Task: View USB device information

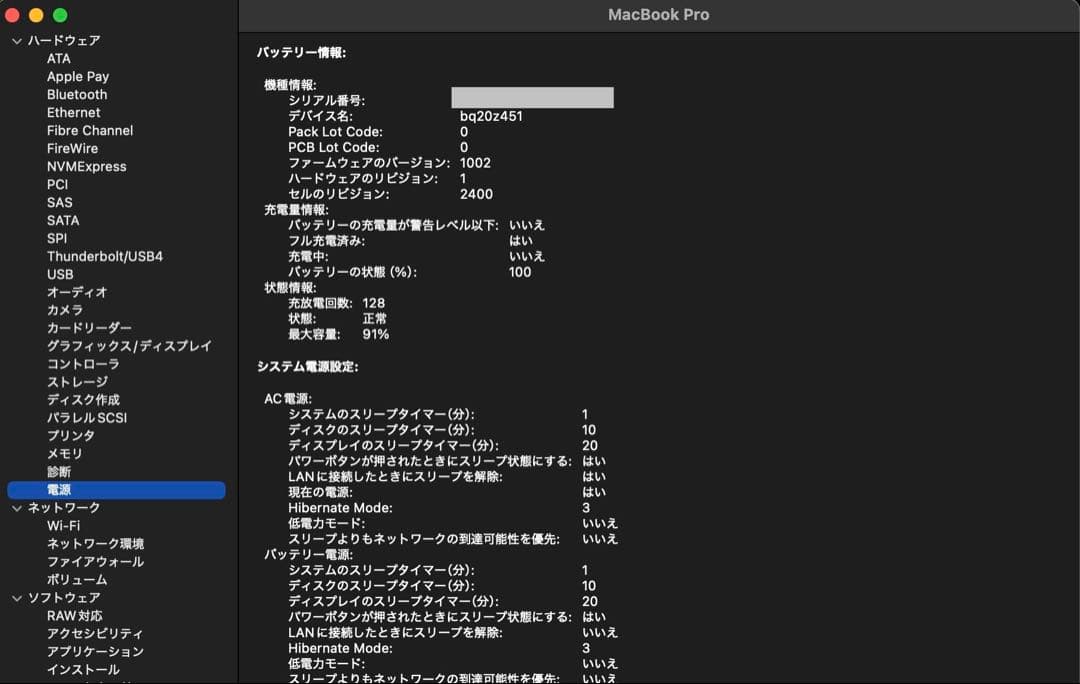Action: coord(60,274)
